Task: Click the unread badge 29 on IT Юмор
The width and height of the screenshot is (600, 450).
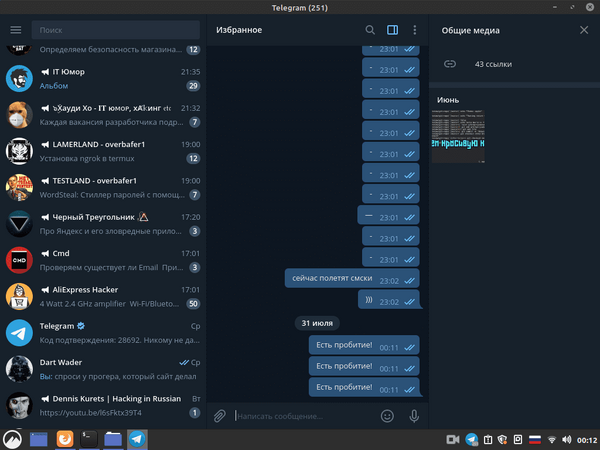Action: pyautogui.click(x=193, y=86)
